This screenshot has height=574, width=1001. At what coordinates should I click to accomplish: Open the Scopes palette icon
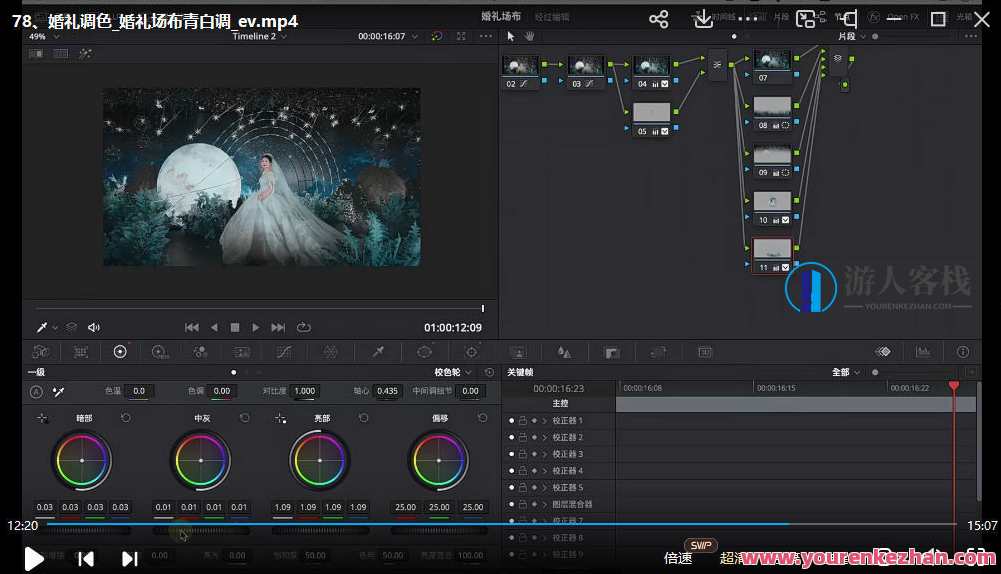click(x=923, y=352)
